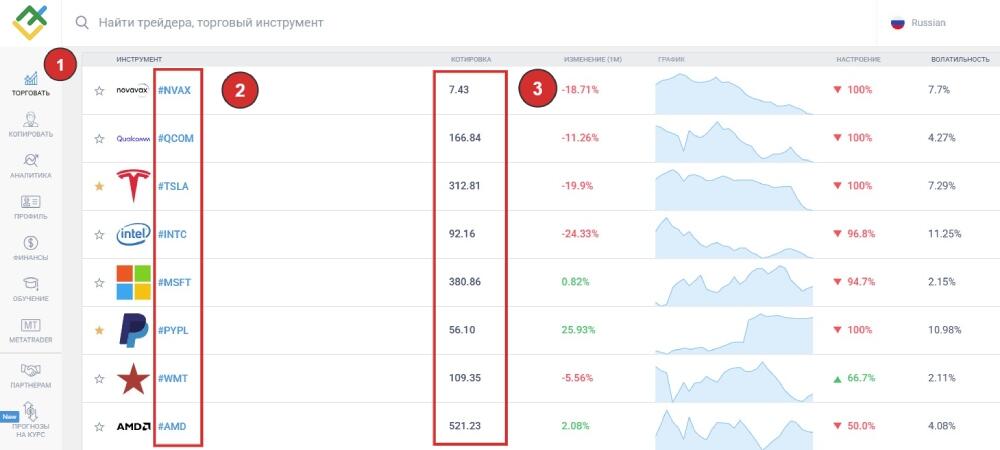Click the PayPal logo icon
Image resolution: width=1000 pixels, height=450 pixels.
click(133, 330)
